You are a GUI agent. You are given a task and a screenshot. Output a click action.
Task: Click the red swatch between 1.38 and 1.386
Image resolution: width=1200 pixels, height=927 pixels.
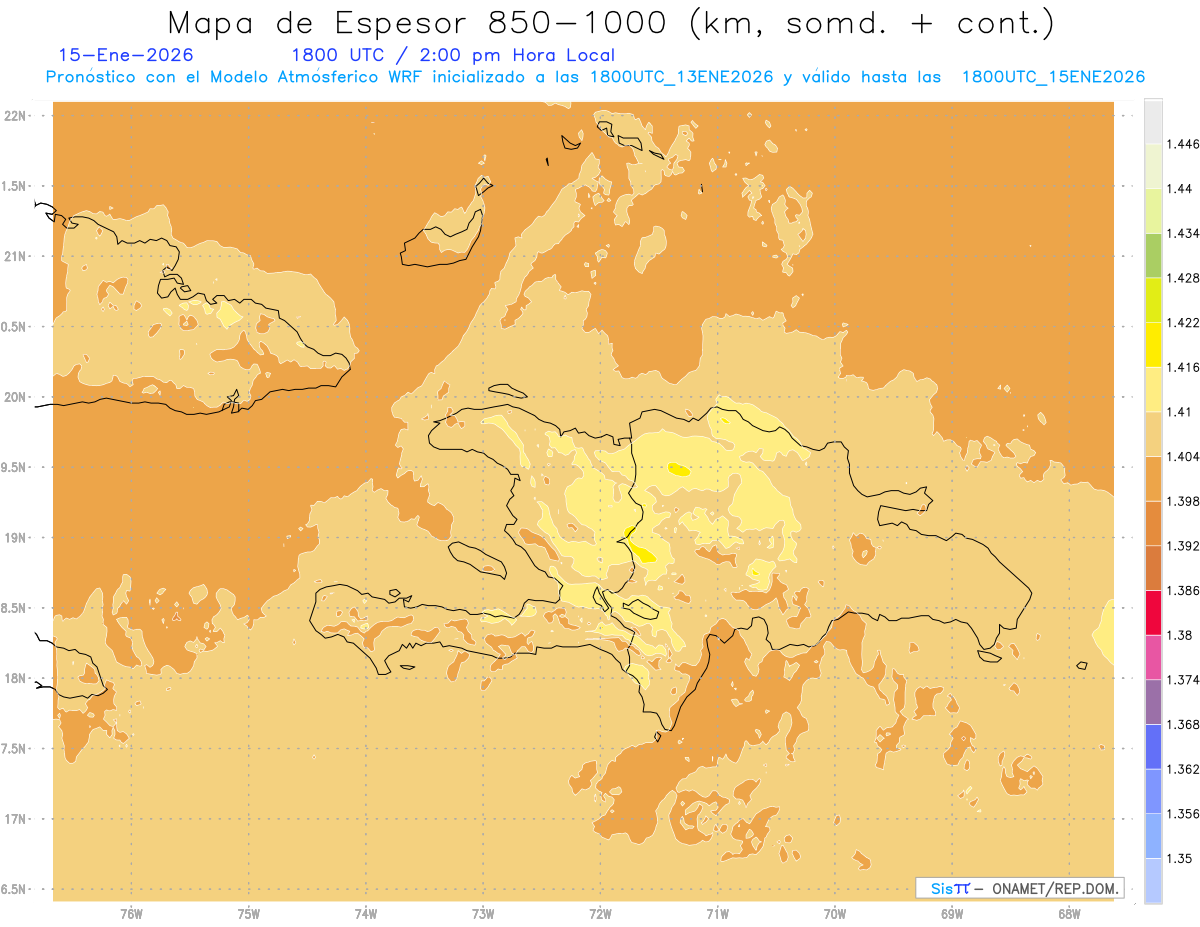coord(1153,613)
